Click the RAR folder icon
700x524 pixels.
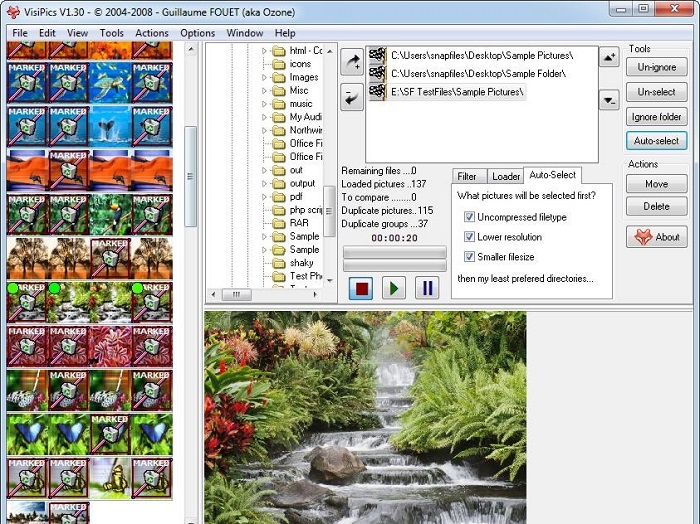tap(279, 223)
